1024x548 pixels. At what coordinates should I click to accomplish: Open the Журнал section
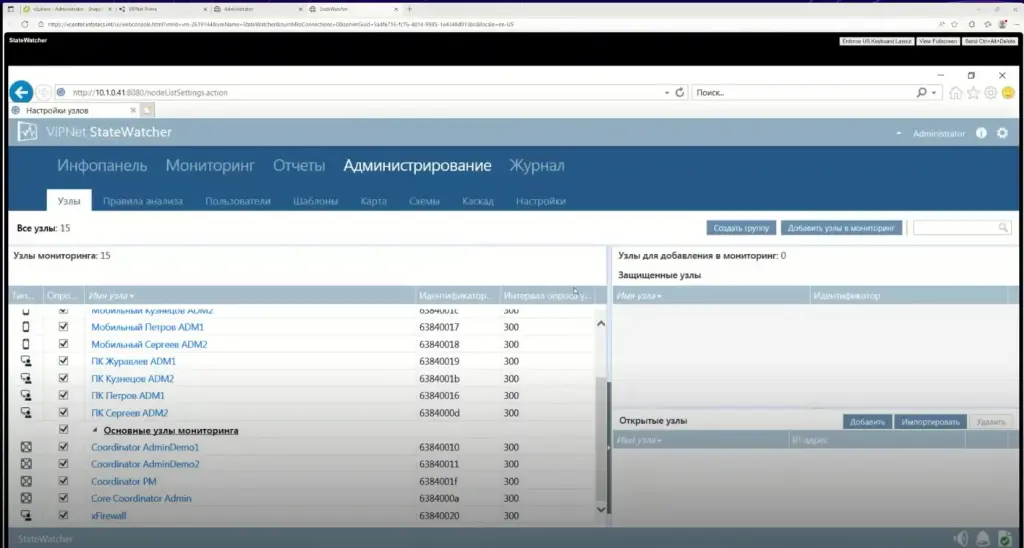[537, 166]
